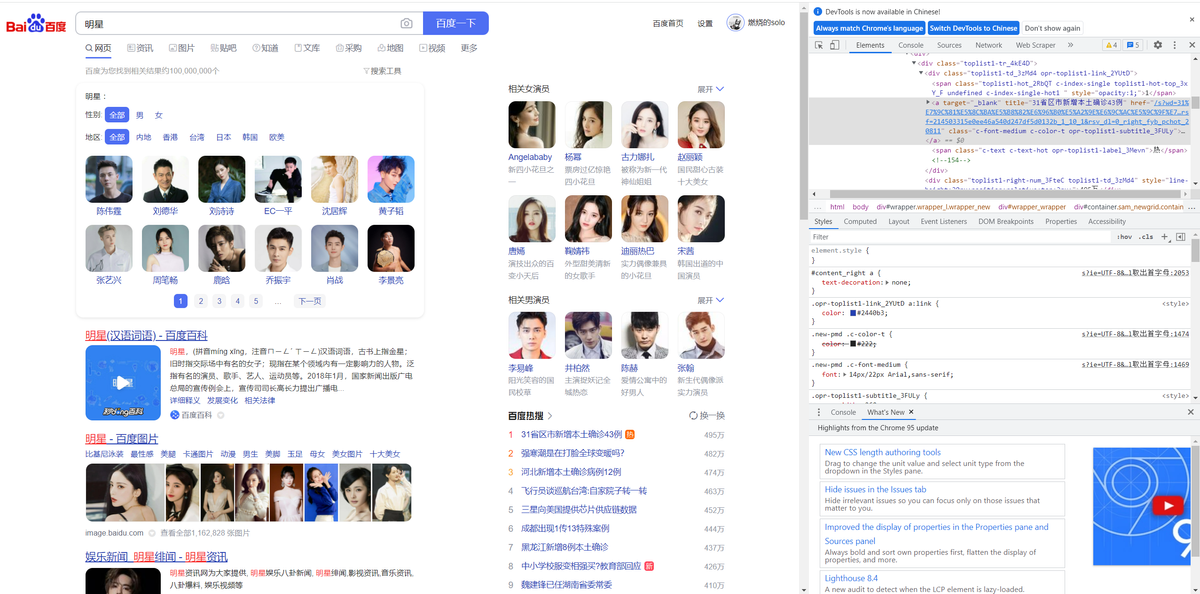Open the drawer three-dot menu beside Console
The image size is (1200, 594).
click(820, 412)
